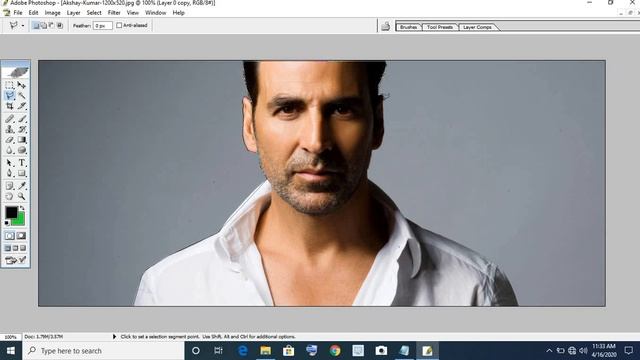
Task: Switch to the Brushes tab
Action: [409, 27]
